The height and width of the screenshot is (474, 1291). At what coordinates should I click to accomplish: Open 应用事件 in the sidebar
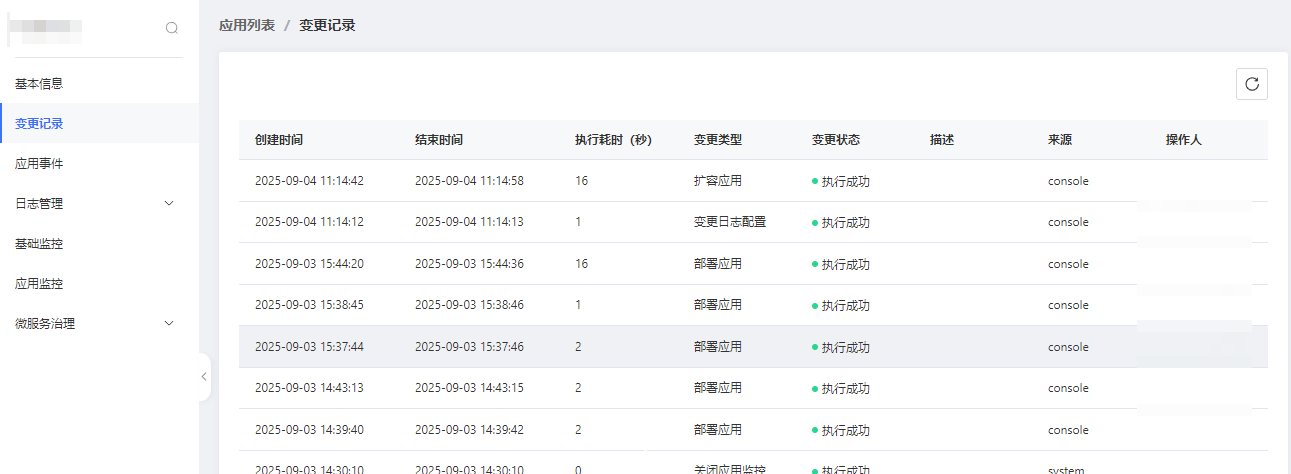[39, 163]
